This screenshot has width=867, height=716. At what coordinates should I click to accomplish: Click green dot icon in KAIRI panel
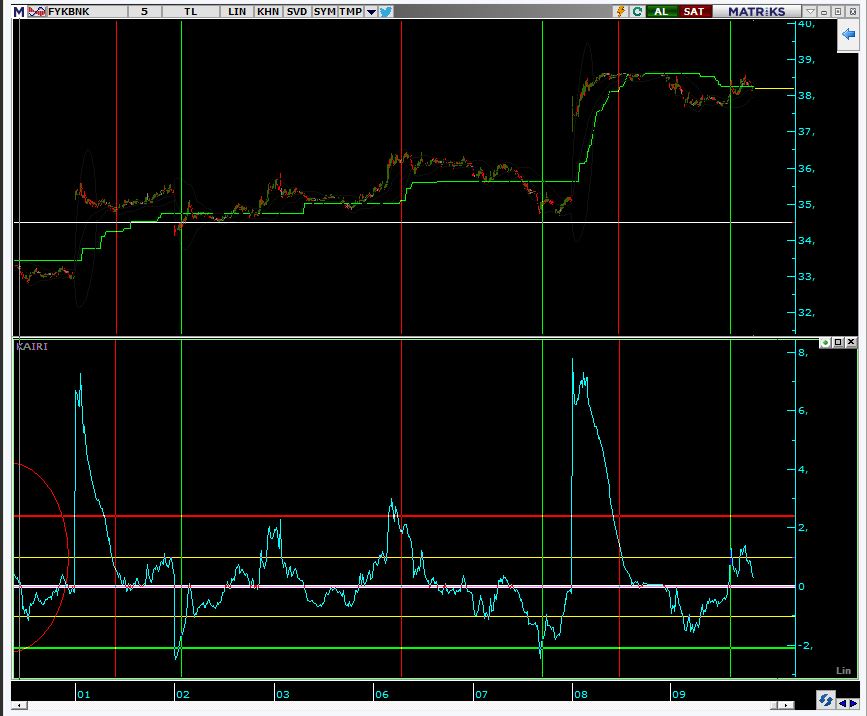pos(825,343)
